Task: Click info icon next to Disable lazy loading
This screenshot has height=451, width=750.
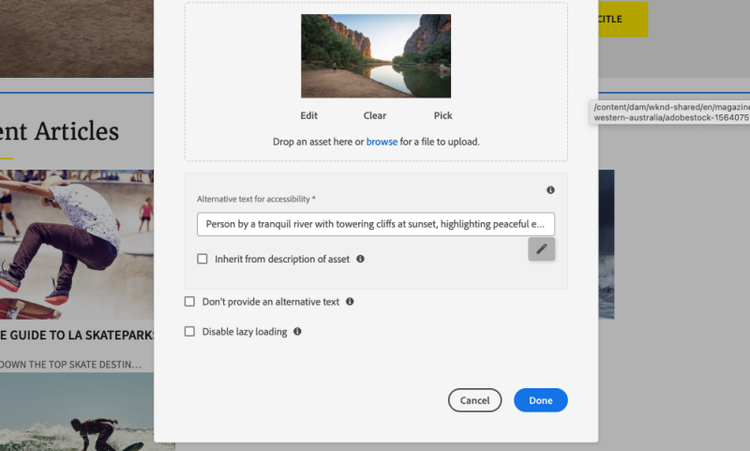Action: tap(297, 332)
